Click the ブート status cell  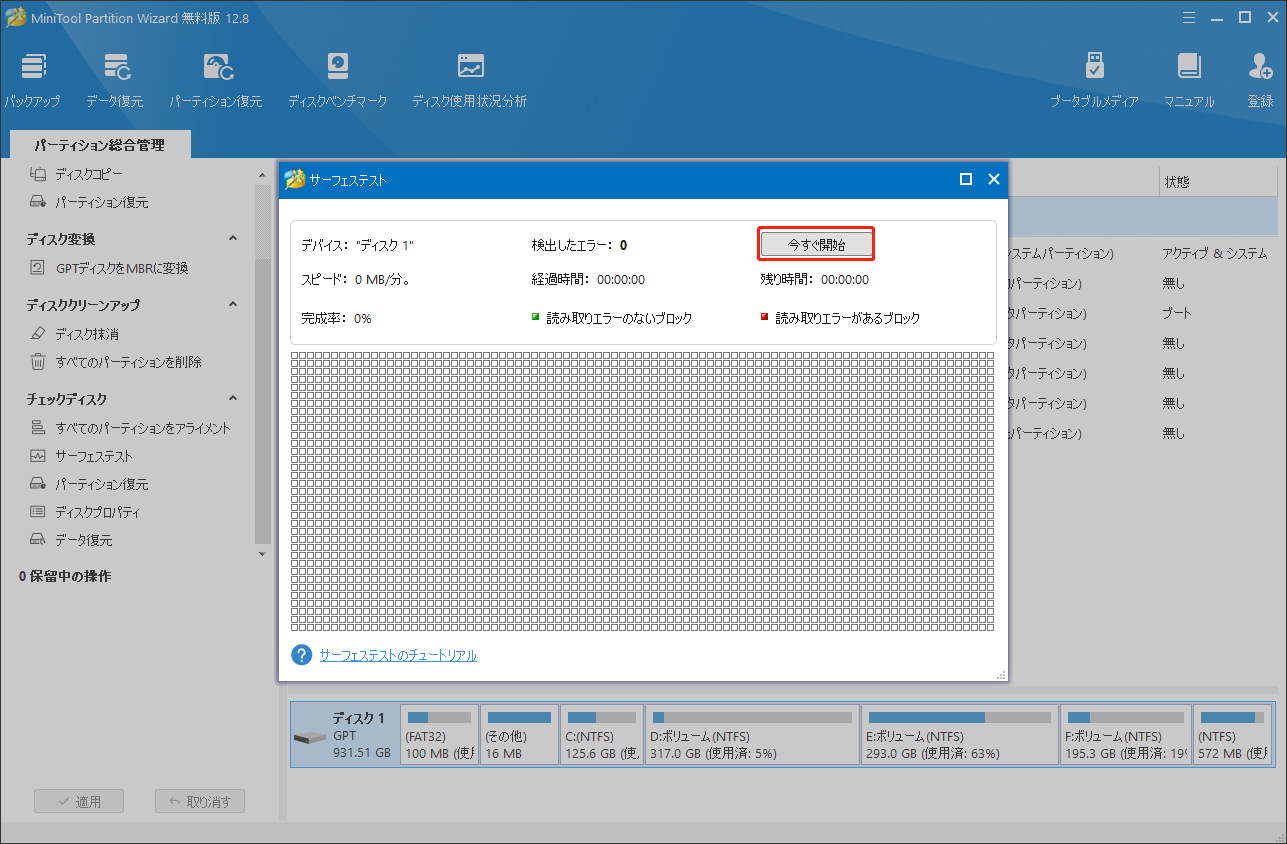pos(1177,313)
